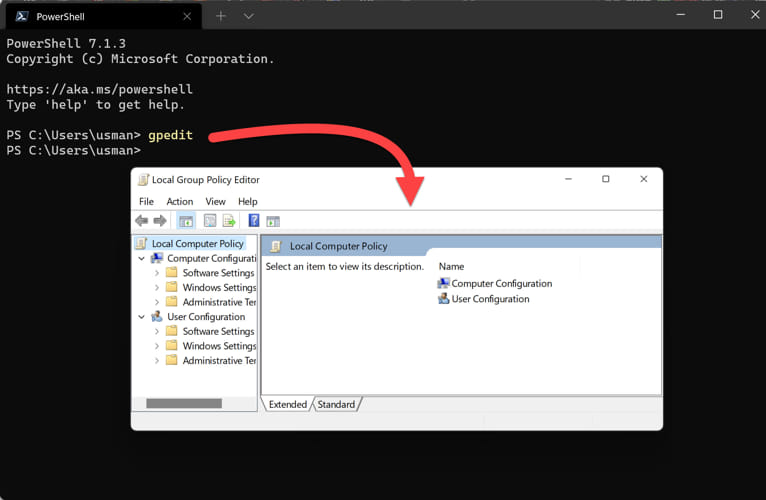
Task: Open new PowerShell tab with plus button
Action: [221, 16]
